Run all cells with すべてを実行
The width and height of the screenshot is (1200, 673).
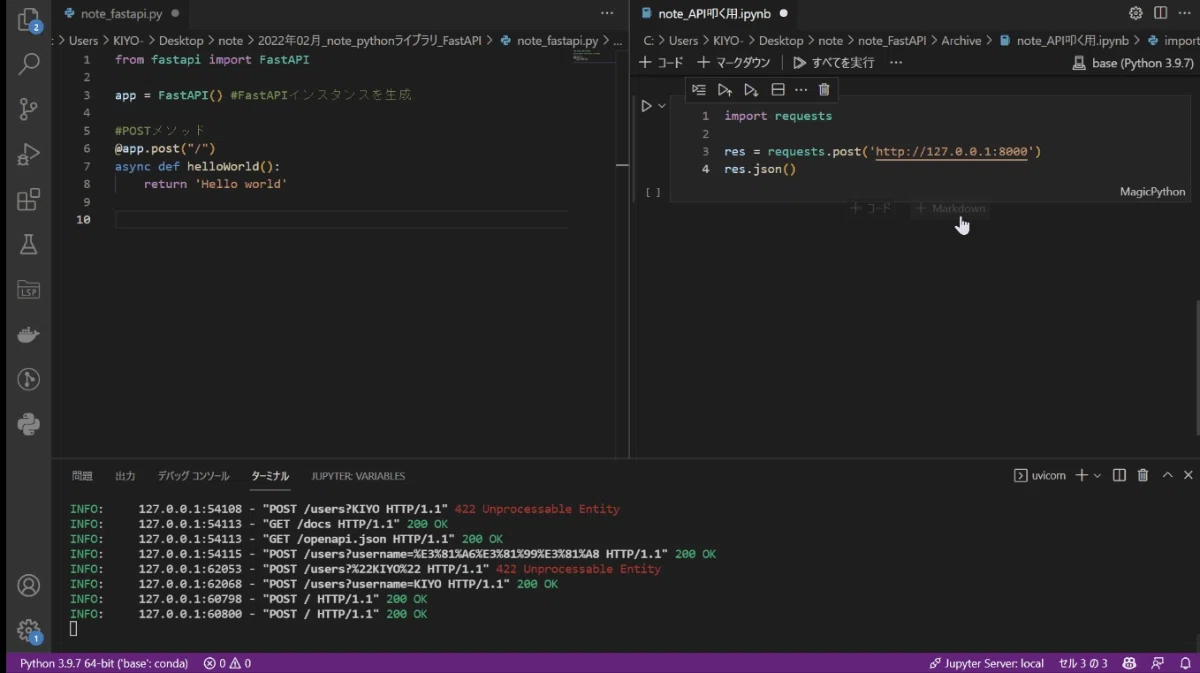(x=834, y=62)
